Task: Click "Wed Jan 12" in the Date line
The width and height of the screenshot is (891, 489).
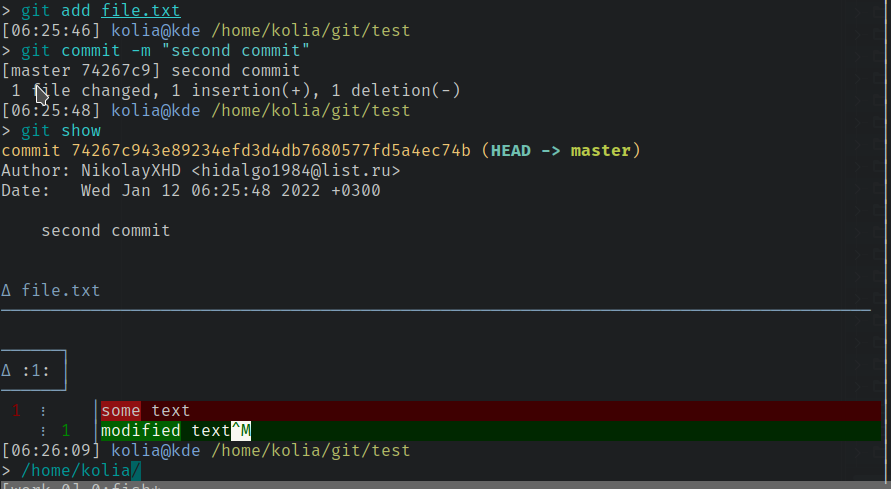Action: (131, 190)
